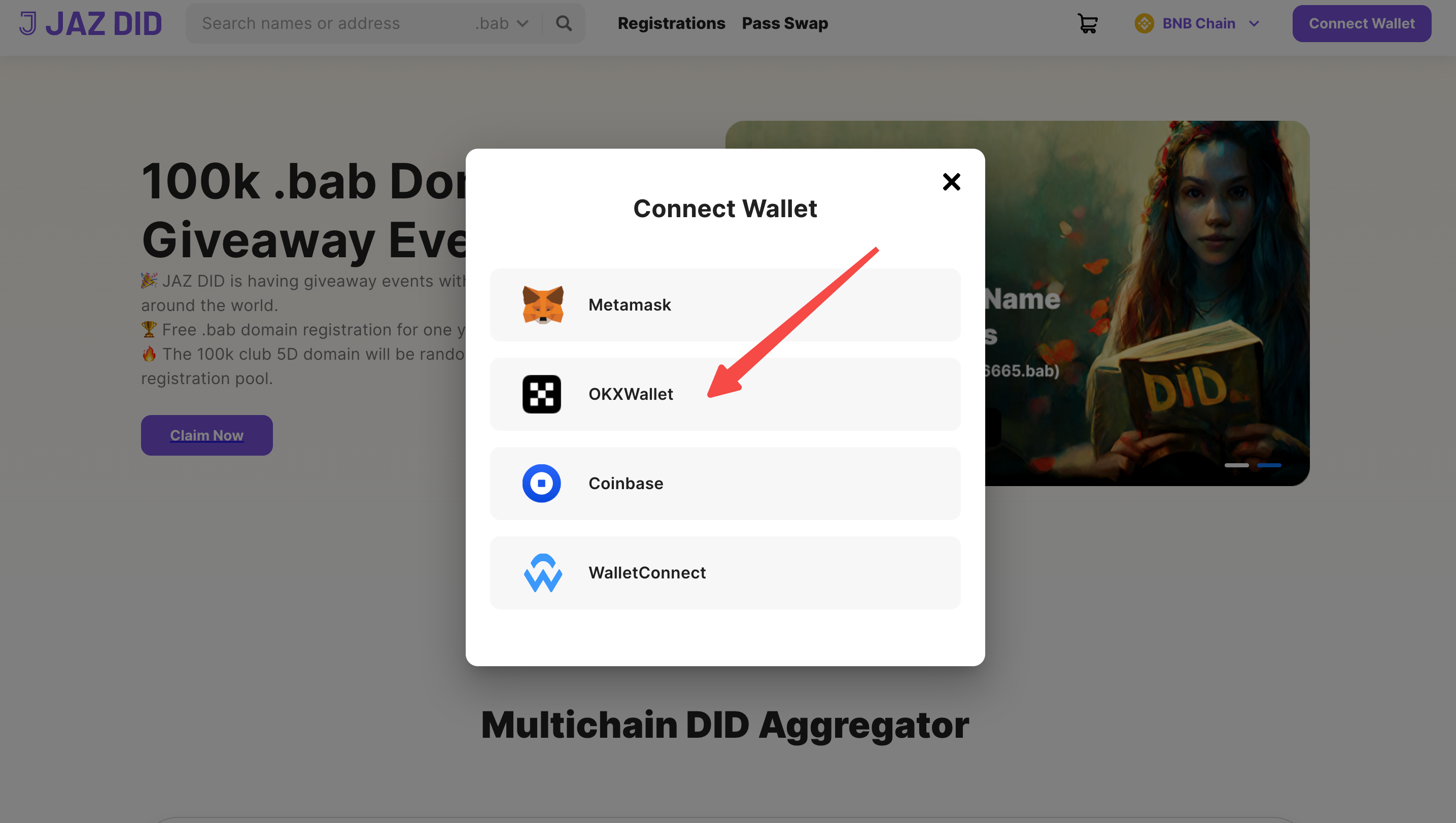
Task: Select the second carousel indicator dot
Action: (x=1269, y=465)
